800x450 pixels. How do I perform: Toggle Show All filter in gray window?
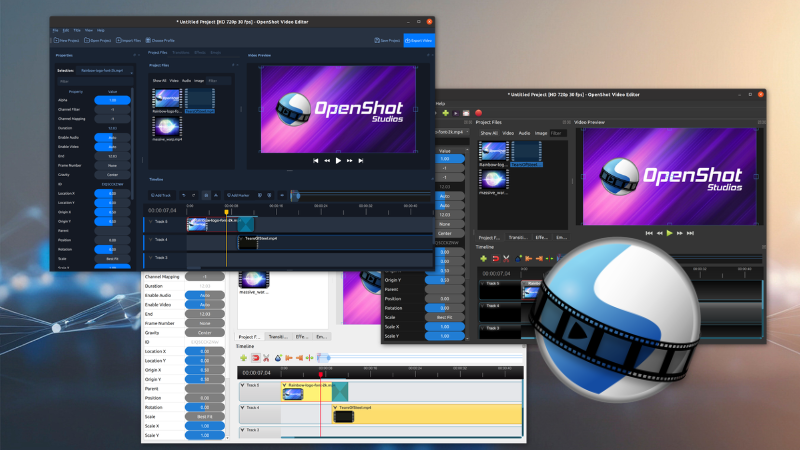(x=489, y=133)
